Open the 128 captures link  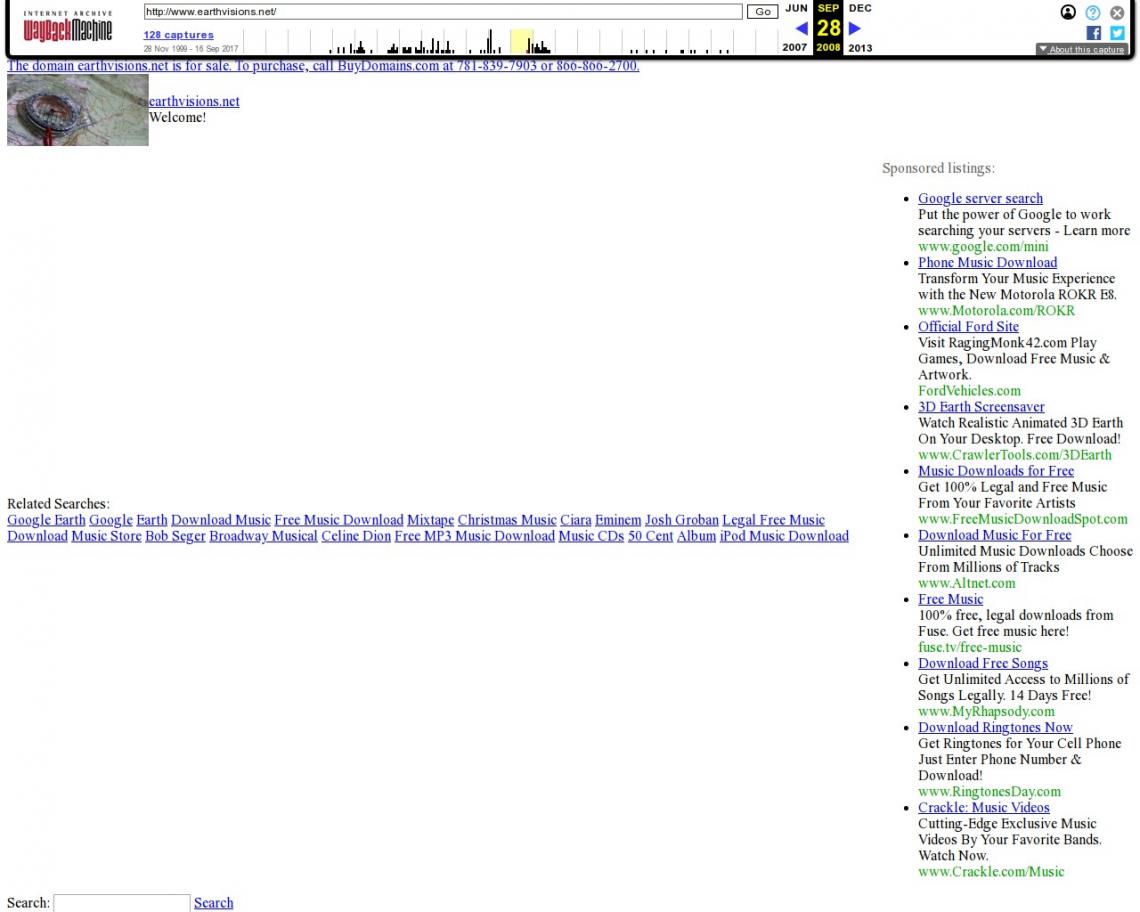pyautogui.click(x=178, y=34)
